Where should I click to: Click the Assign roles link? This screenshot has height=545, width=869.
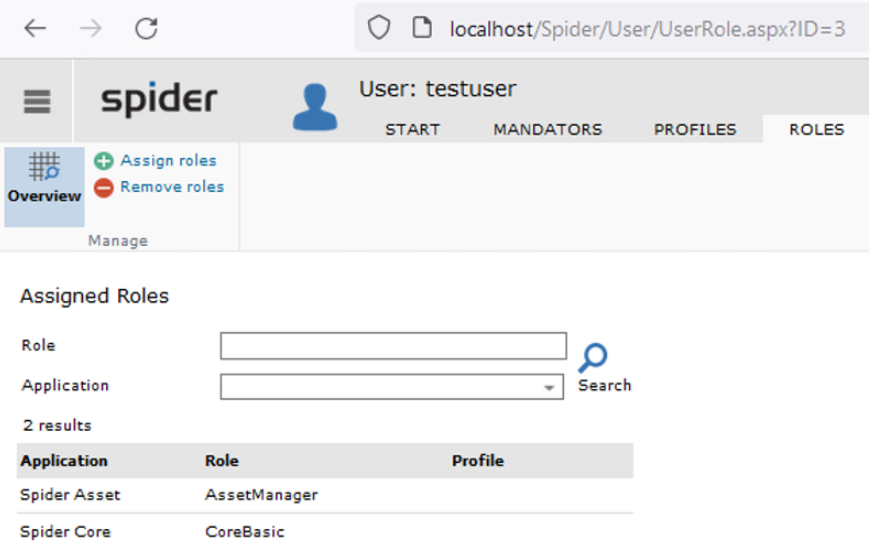[x=168, y=160]
